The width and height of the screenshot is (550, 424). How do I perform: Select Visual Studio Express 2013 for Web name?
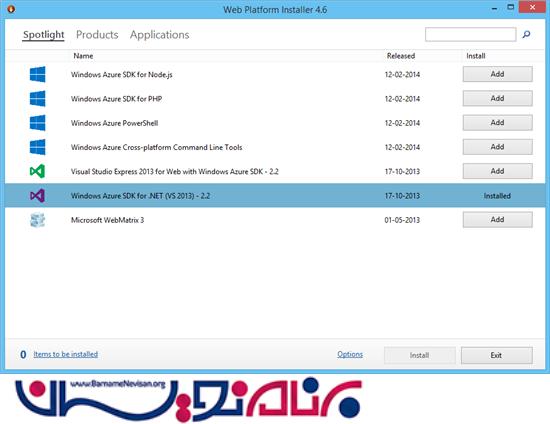(x=175, y=171)
